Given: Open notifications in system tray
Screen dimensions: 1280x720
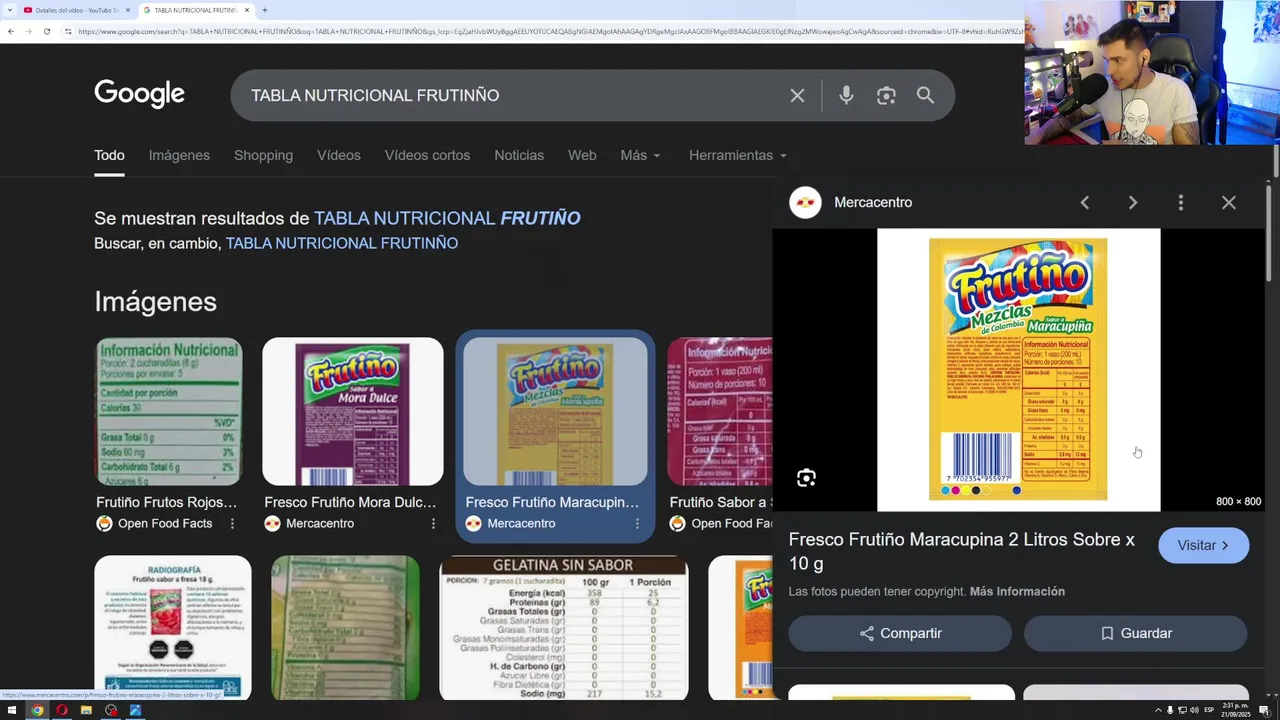Looking at the screenshot, I should pyautogui.click(x=1264, y=710).
